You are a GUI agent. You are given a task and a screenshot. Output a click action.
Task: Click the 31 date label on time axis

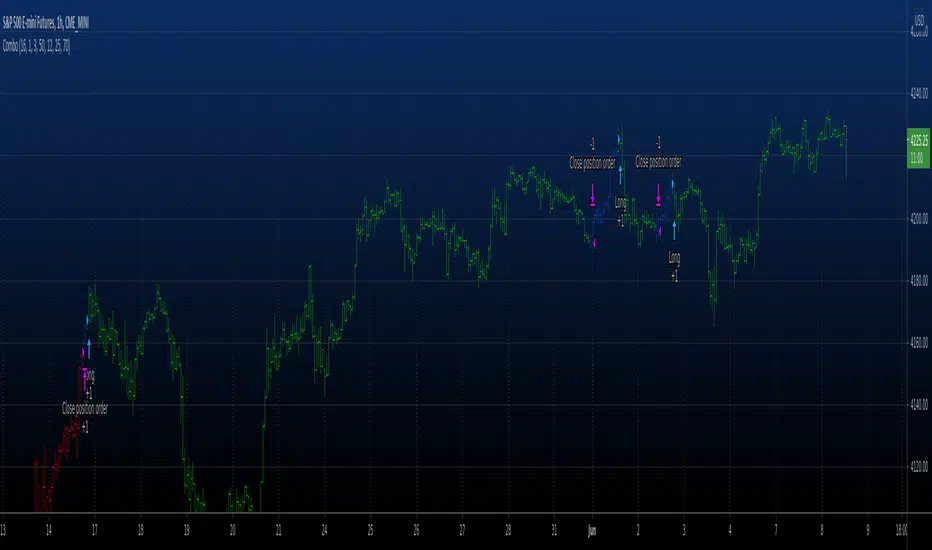(x=554, y=530)
